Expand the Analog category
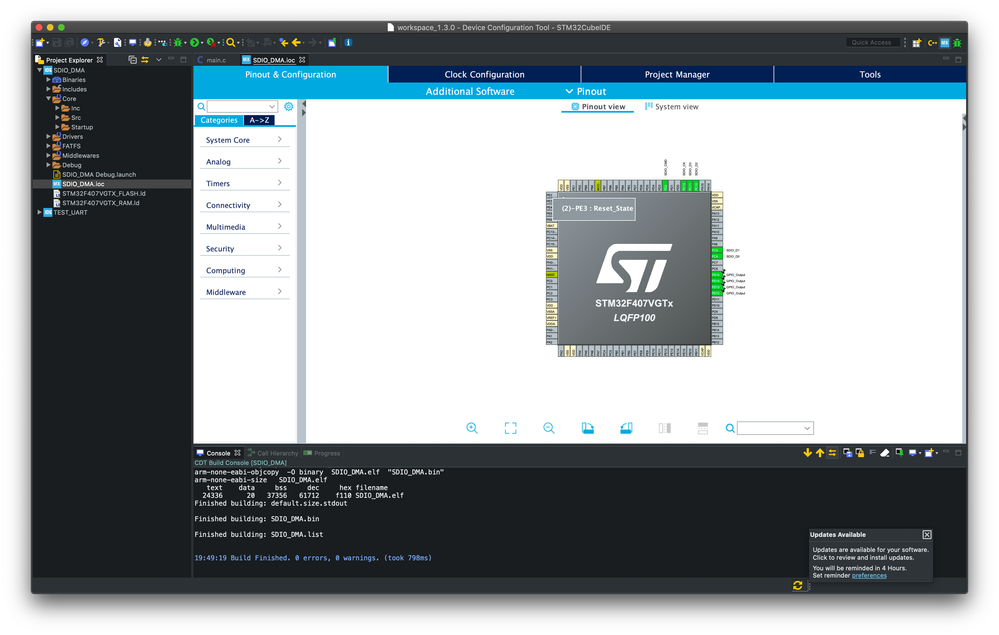Image resolution: width=999 pixels, height=635 pixels. pyautogui.click(x=244, y=161)
